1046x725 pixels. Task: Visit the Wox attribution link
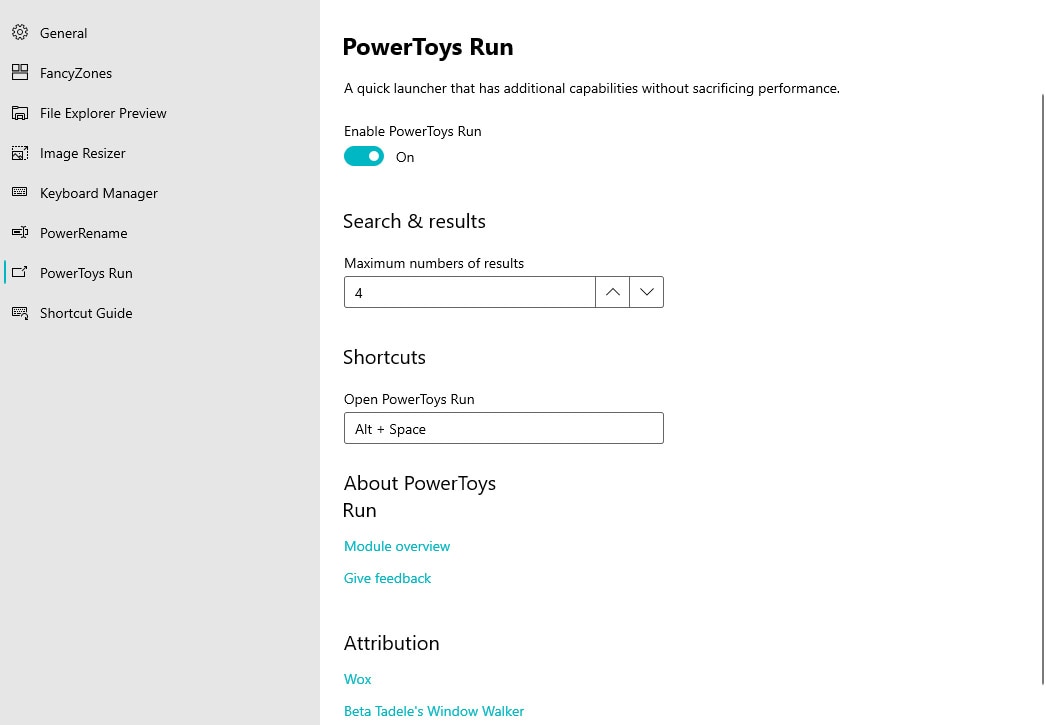click(x=357, y=679)
